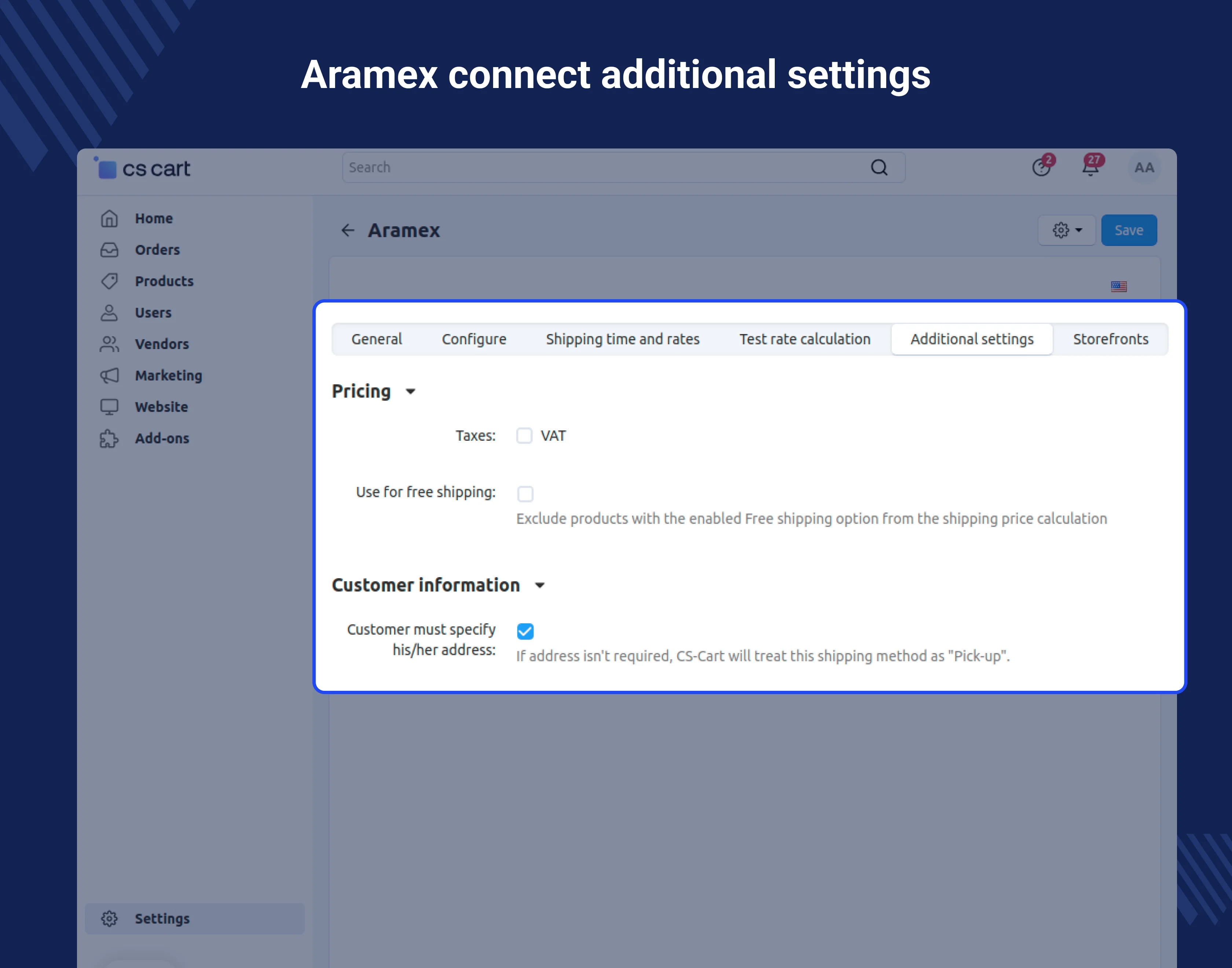The height and width of the screenshot is (968, 1232).
Task: Open Vendors via people icon
Action: pos(109,344)
